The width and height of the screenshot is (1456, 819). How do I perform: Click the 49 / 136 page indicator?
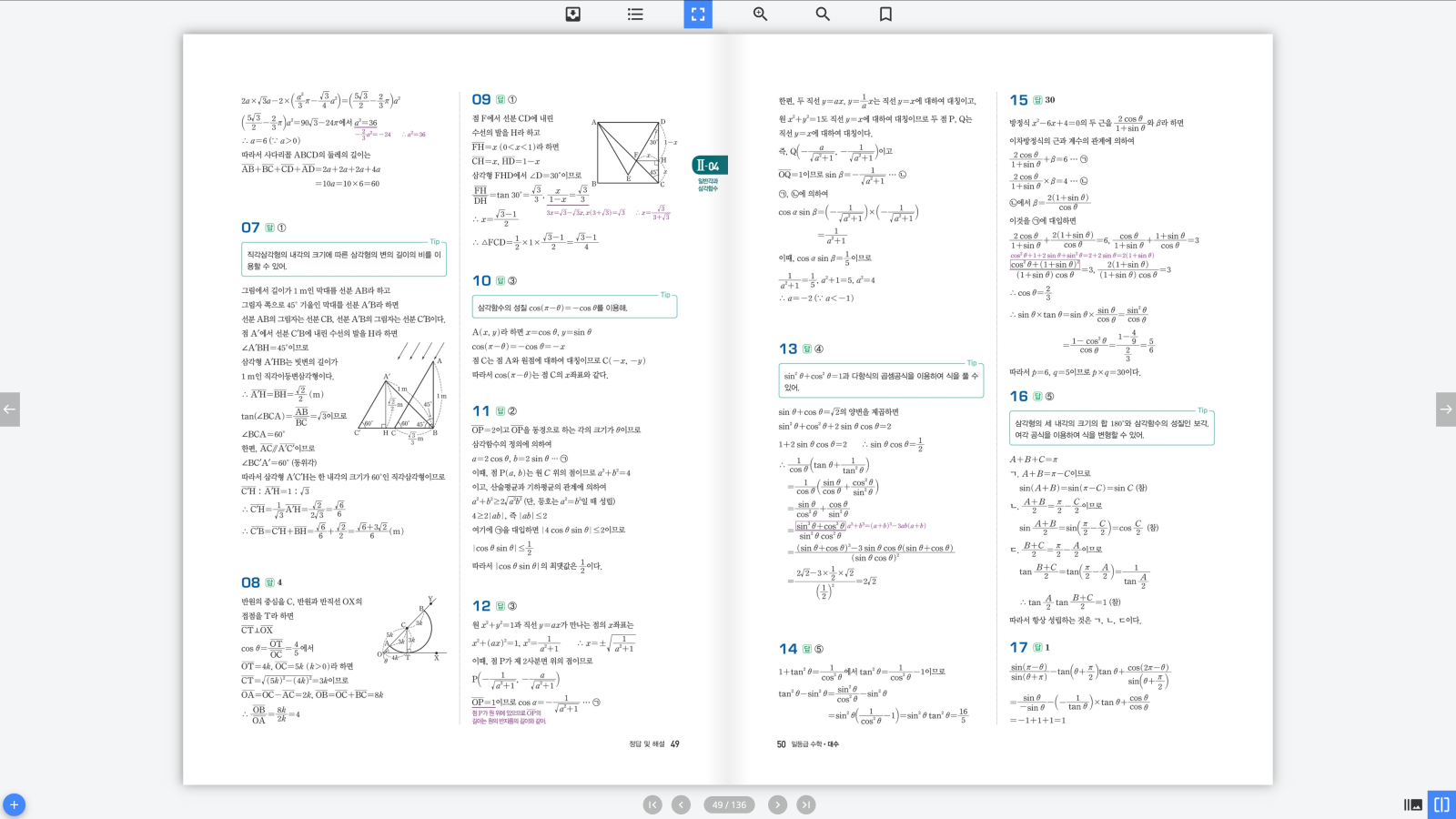(729, 804)
